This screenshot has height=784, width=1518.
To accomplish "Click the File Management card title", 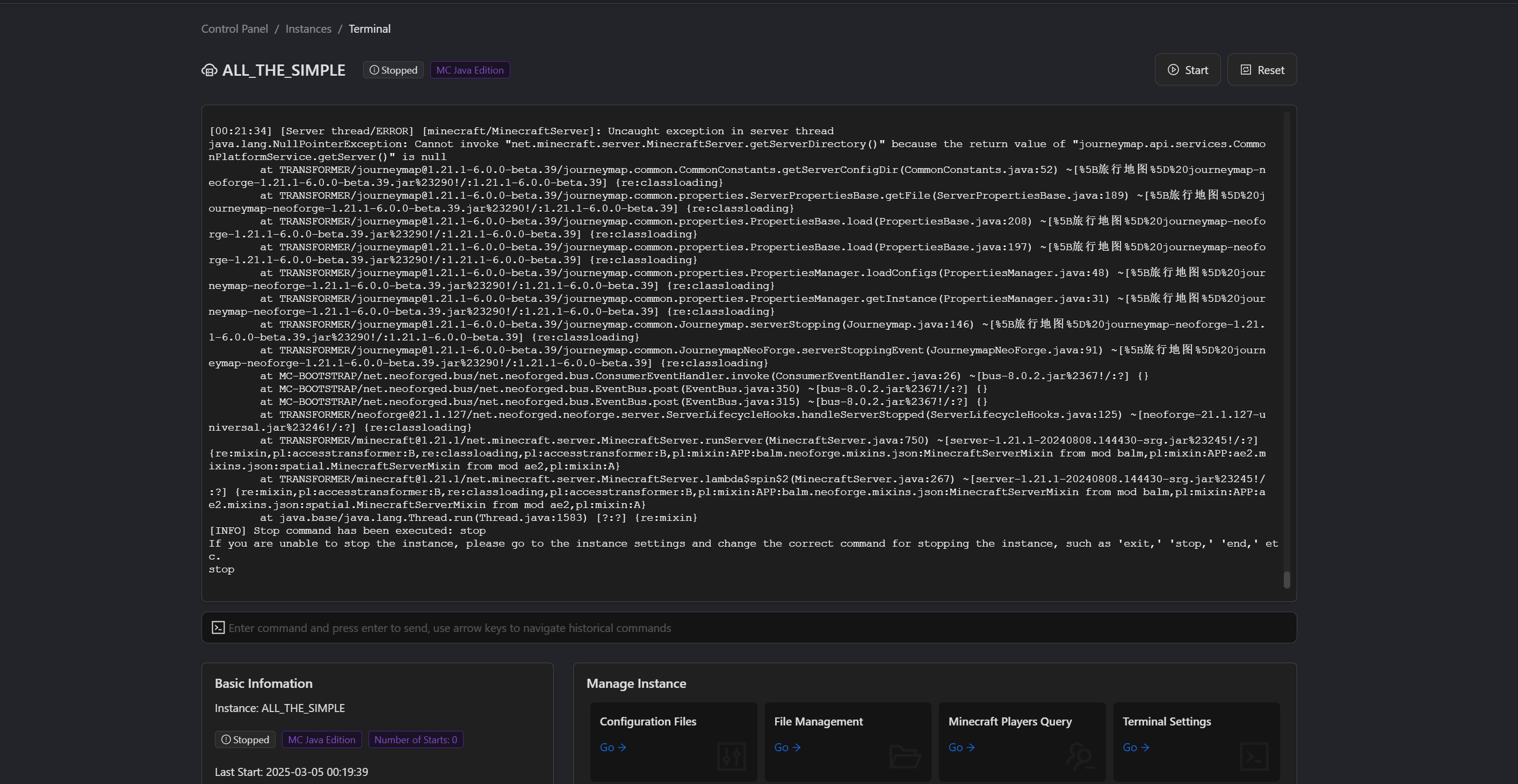I will point(819,721).
